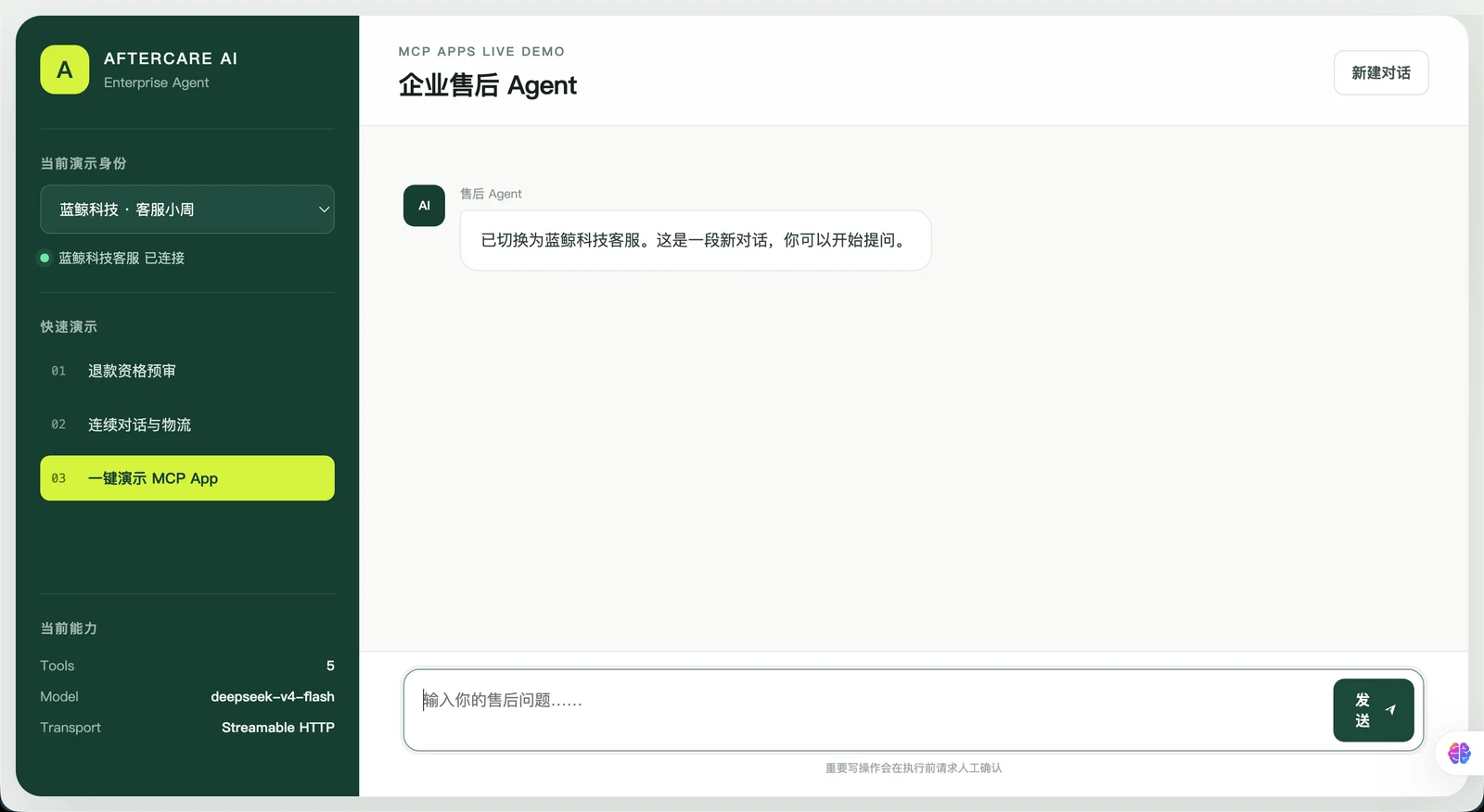Viewport: 1484px width, 812px height.
Task: Click the 当前演示身份 section heading
Action: point(83,163)
